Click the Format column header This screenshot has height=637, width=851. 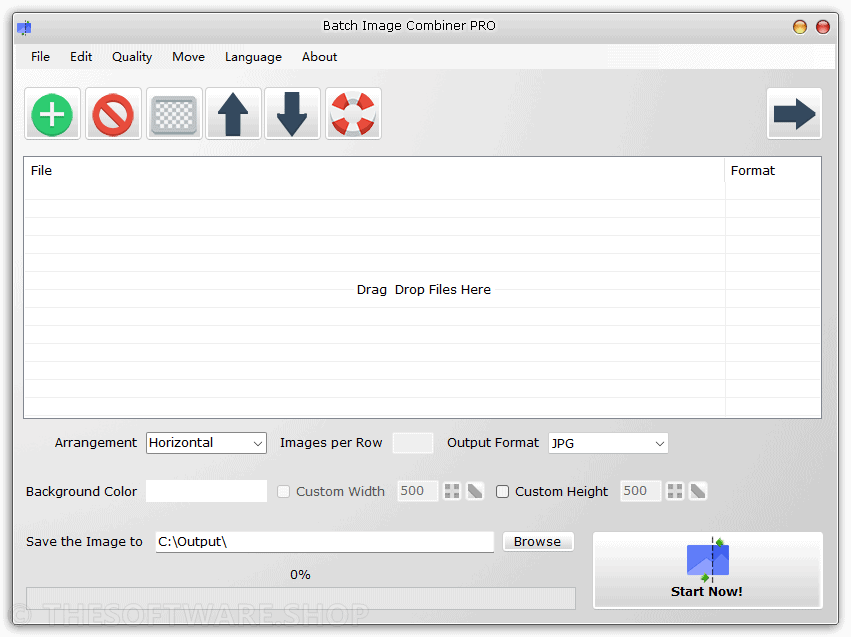(772, 170)
